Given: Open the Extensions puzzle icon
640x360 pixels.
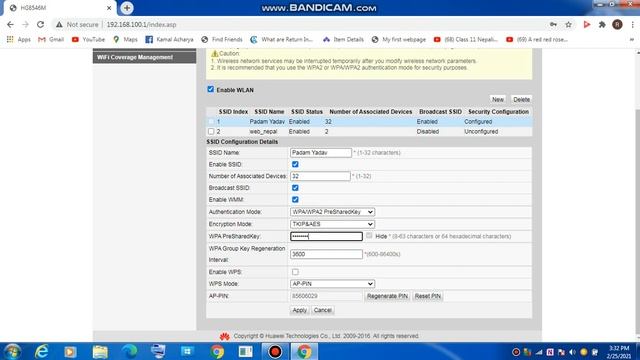Looking at the screenshot, I should click(602, 24).
